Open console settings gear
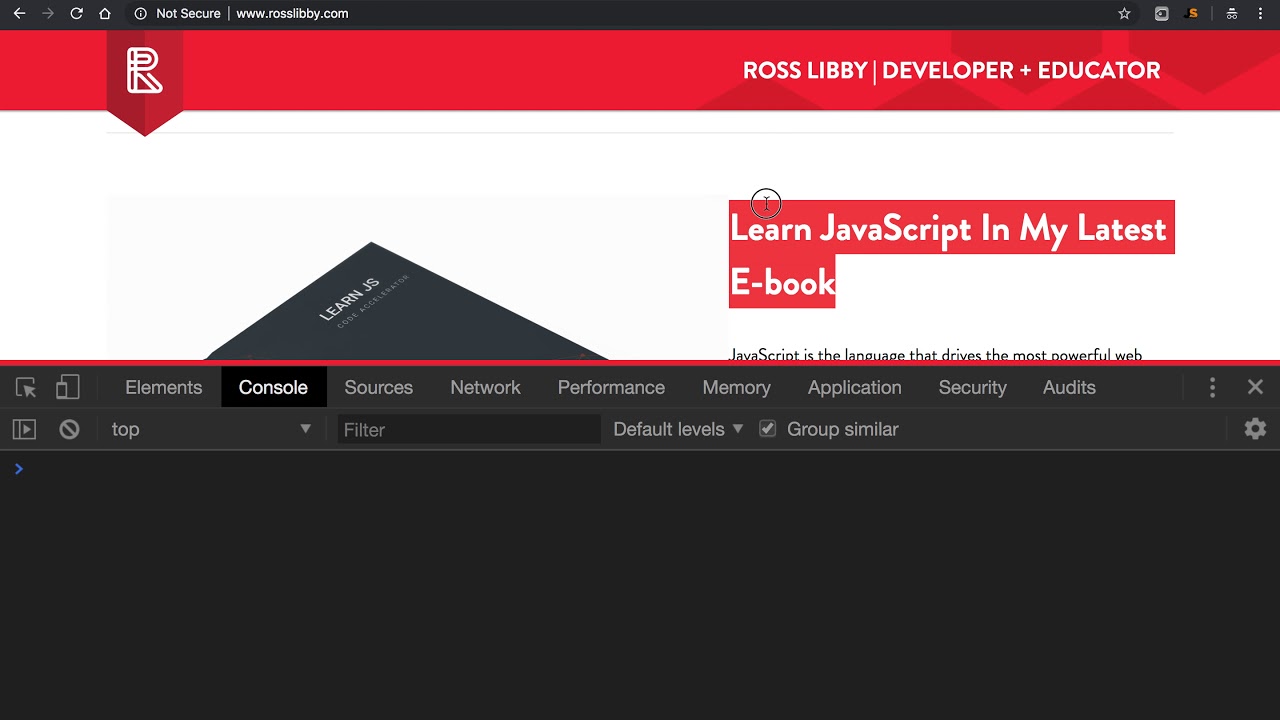The width and height of the screenshot is (1280, 720). [1255, 429]
